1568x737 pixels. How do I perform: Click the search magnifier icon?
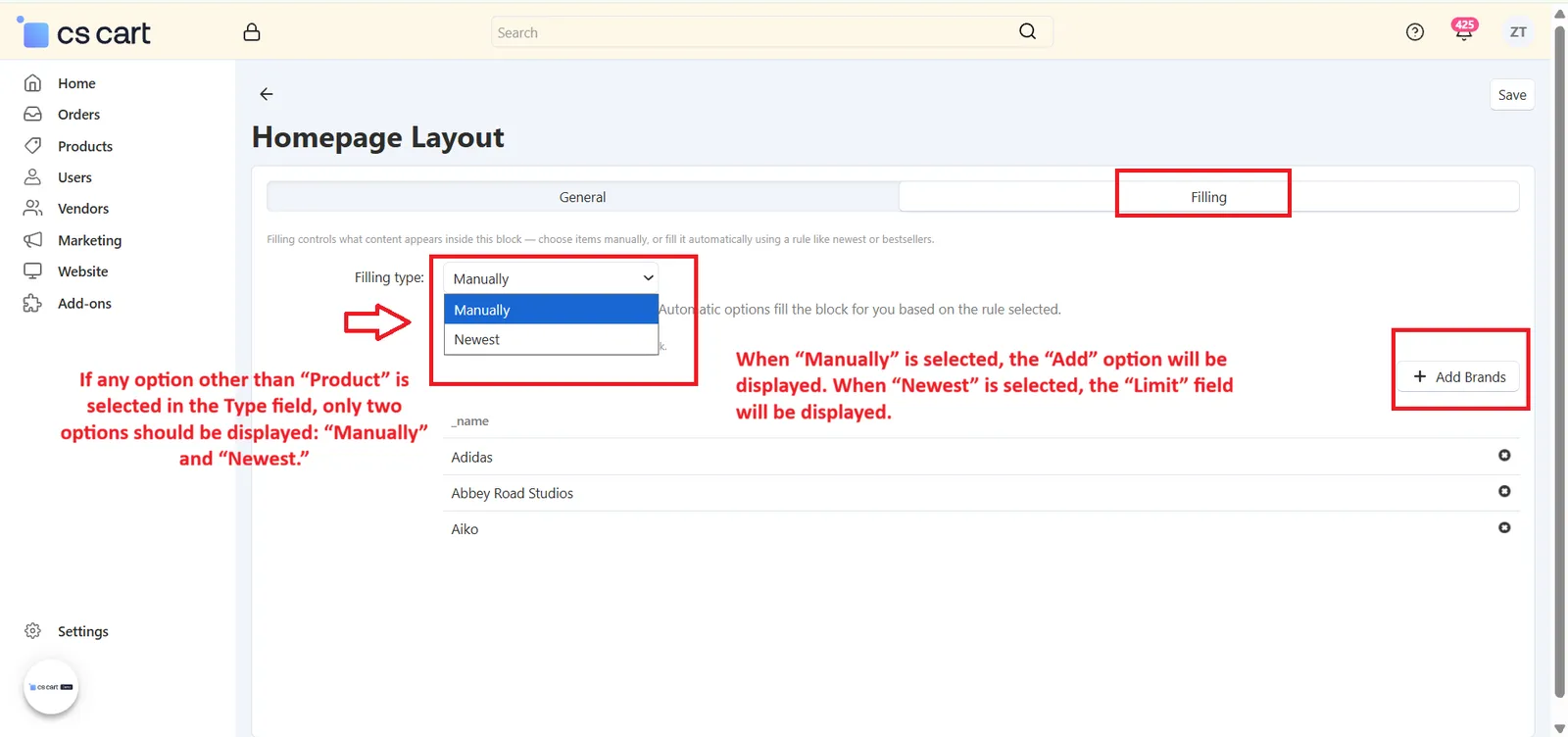[1027, 31]
